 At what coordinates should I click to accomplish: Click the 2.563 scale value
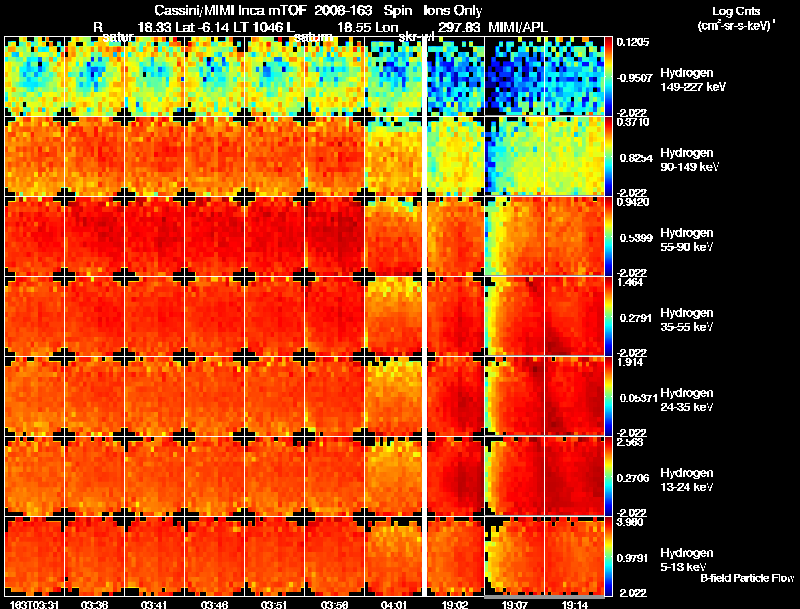tap(630, 442)
